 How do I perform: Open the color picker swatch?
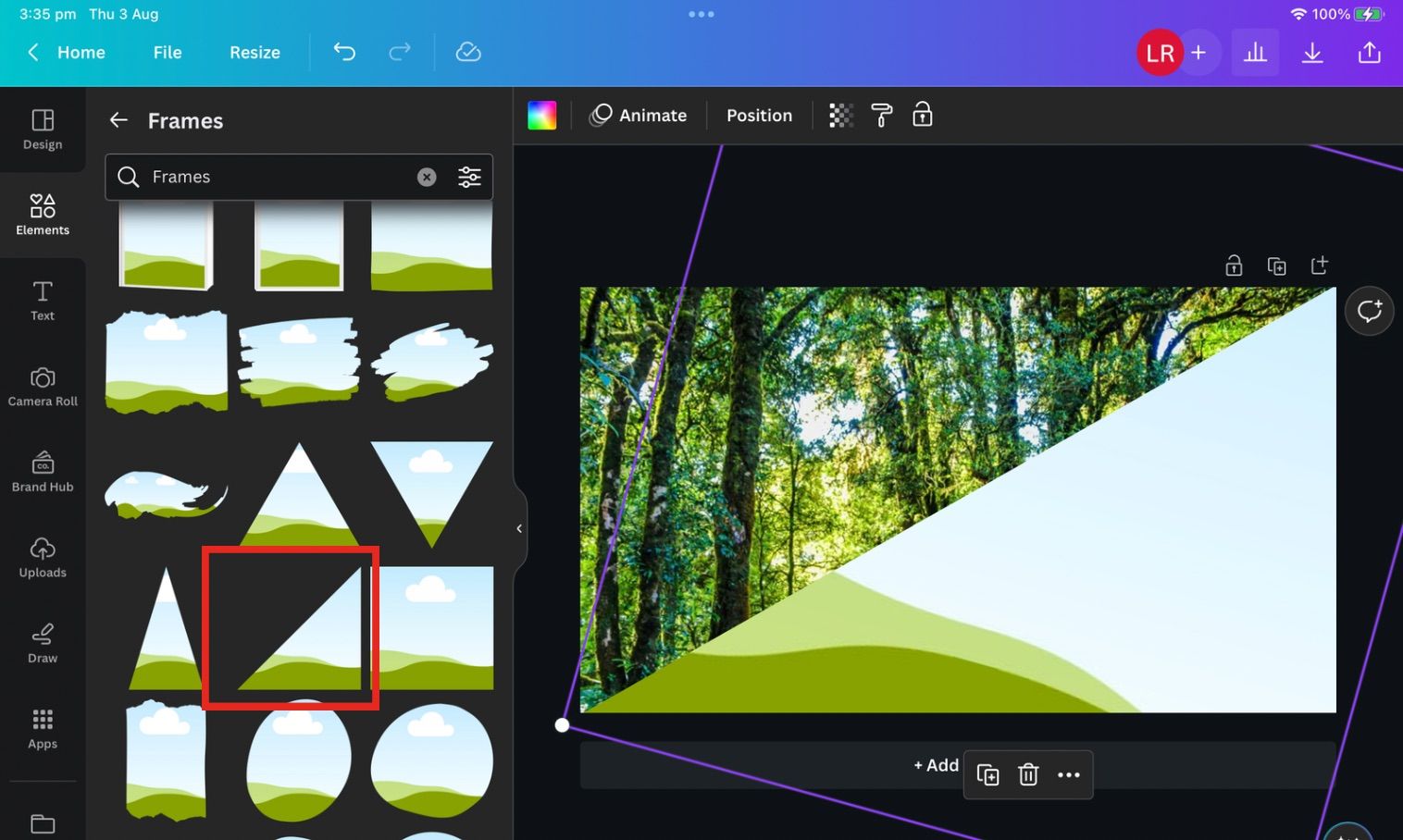(542, 115)
